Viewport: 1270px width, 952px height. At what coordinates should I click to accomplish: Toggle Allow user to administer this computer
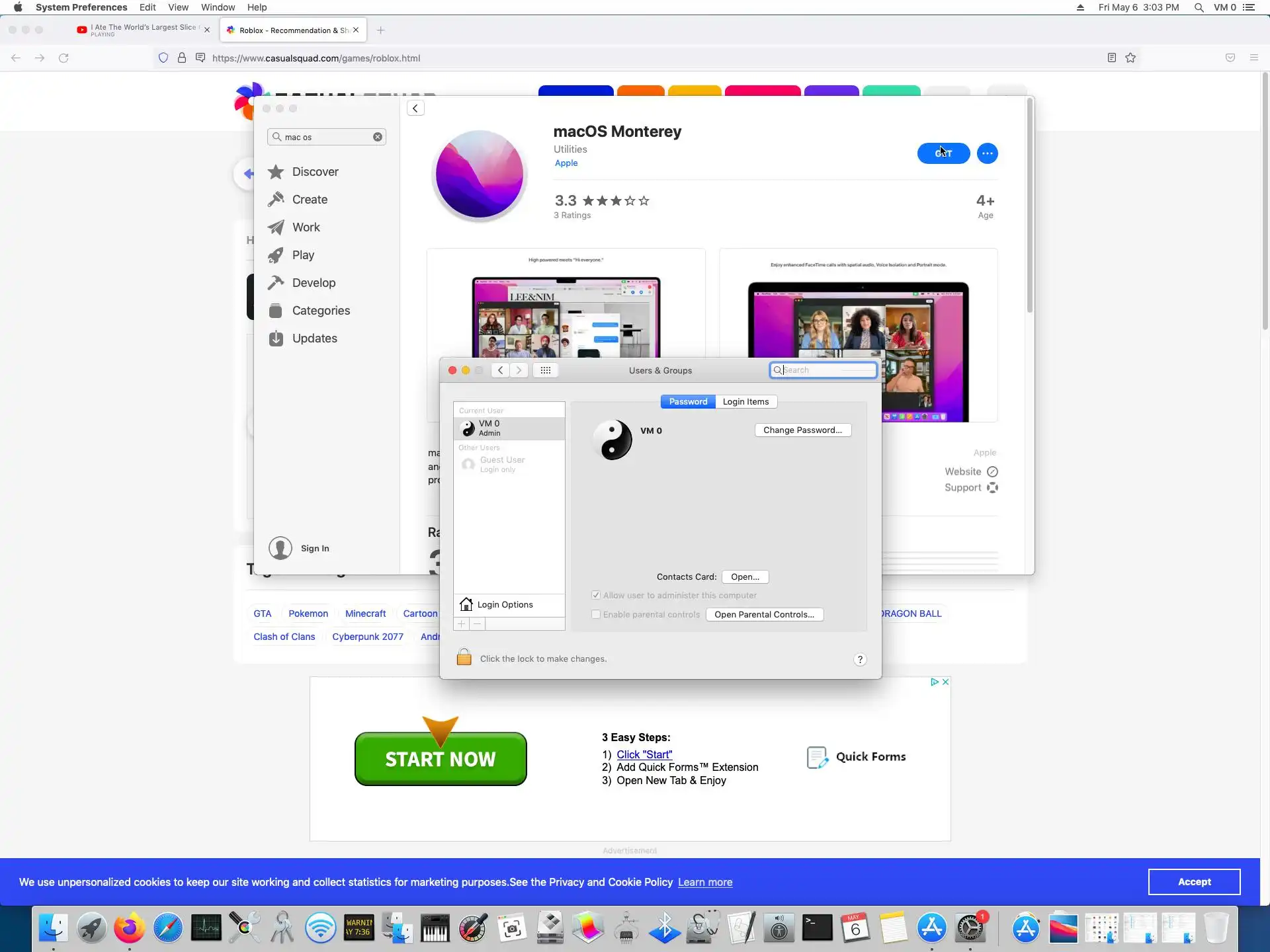[596, 595]
